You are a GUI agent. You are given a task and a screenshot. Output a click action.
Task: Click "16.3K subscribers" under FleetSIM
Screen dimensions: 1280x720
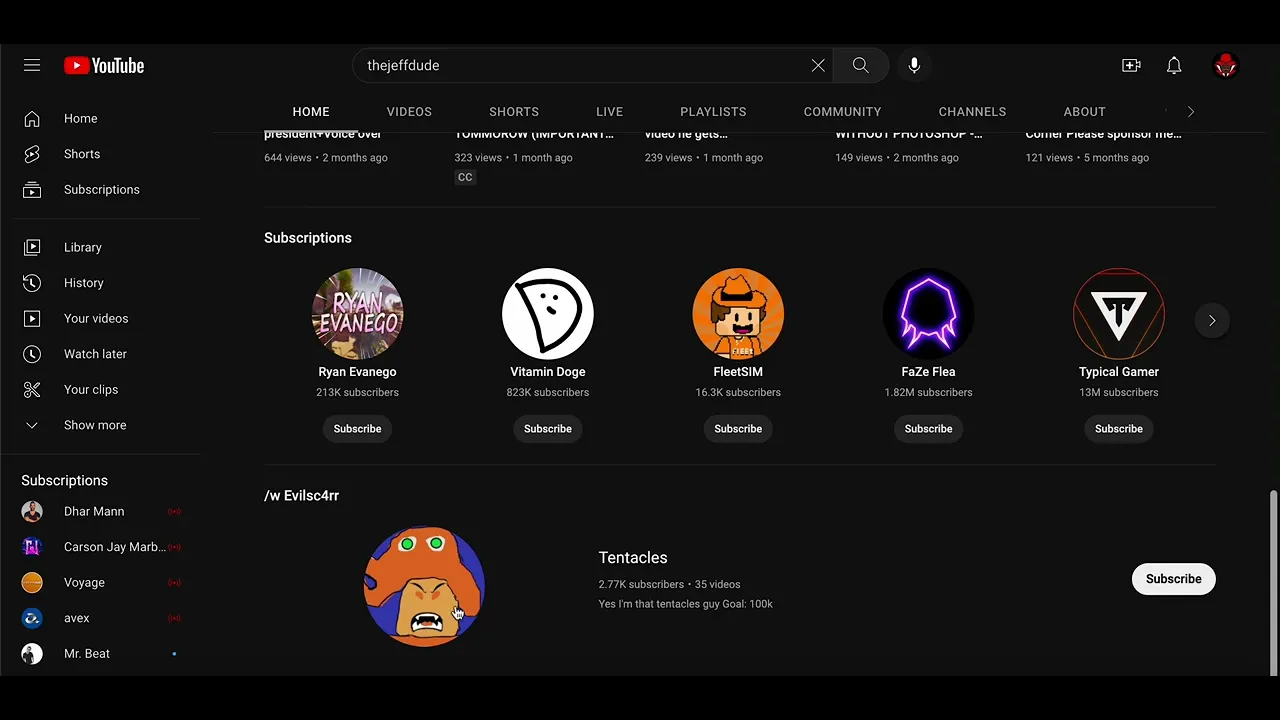738,393
